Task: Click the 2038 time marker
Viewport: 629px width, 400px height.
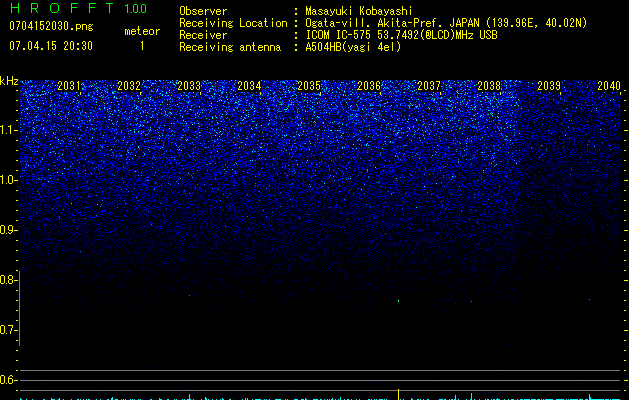Action: click(489, 85)
